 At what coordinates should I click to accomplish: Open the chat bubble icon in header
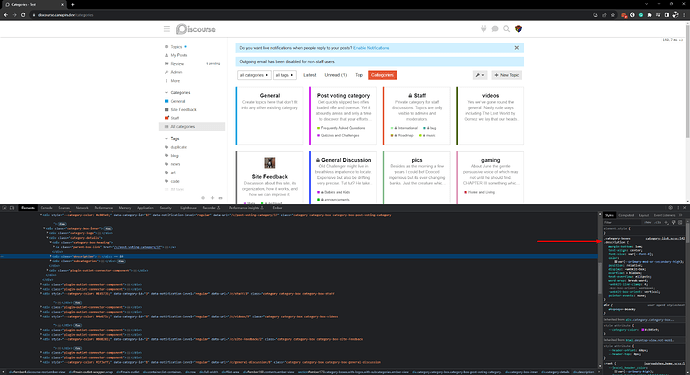(495, 29)
